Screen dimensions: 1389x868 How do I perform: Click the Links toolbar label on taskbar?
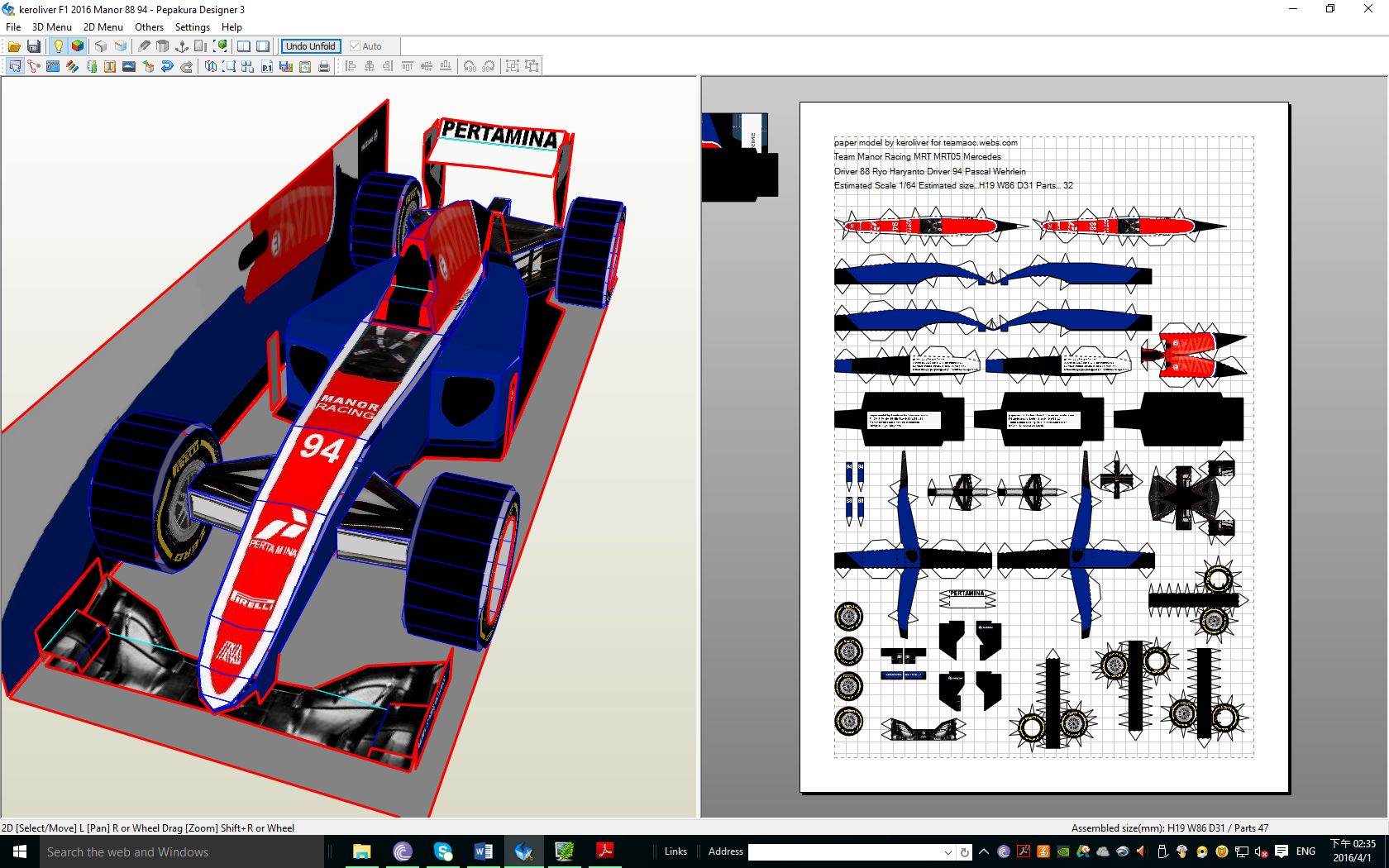tap(675, 851)
